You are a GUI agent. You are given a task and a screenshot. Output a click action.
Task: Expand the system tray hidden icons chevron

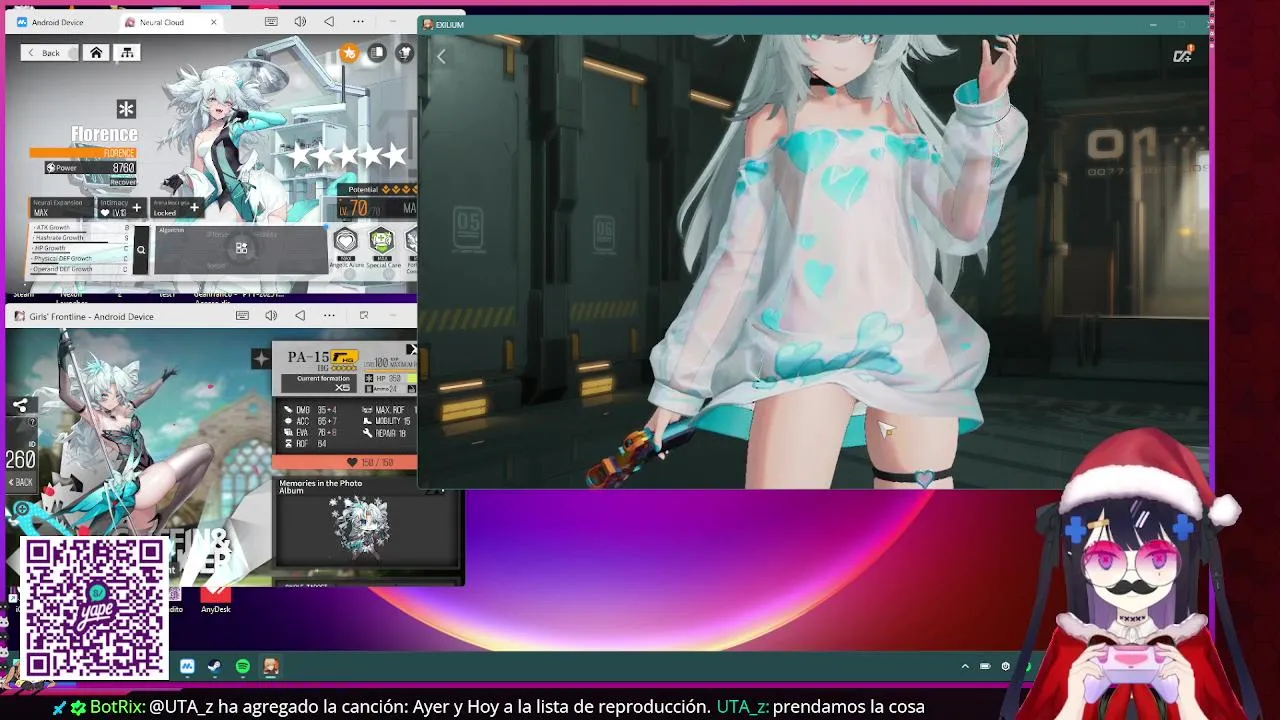tap(965, 666)
